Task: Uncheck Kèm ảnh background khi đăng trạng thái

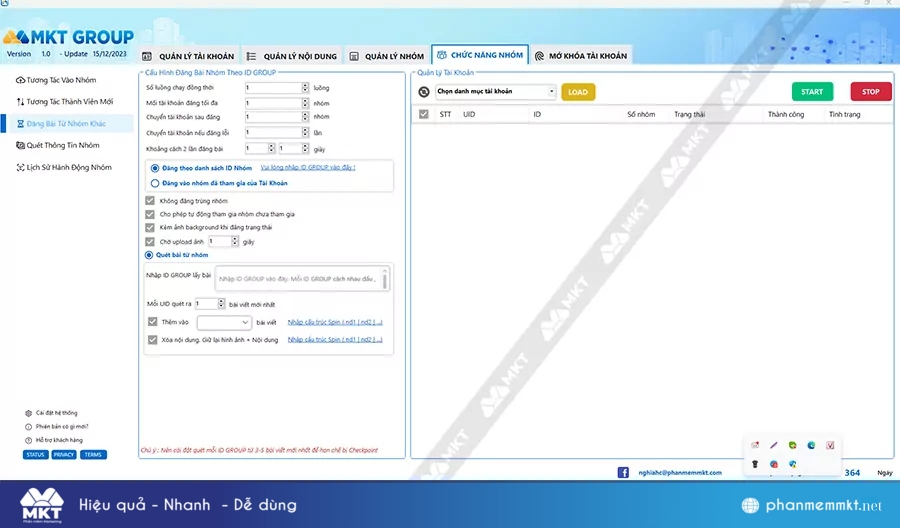Action: 151,227
